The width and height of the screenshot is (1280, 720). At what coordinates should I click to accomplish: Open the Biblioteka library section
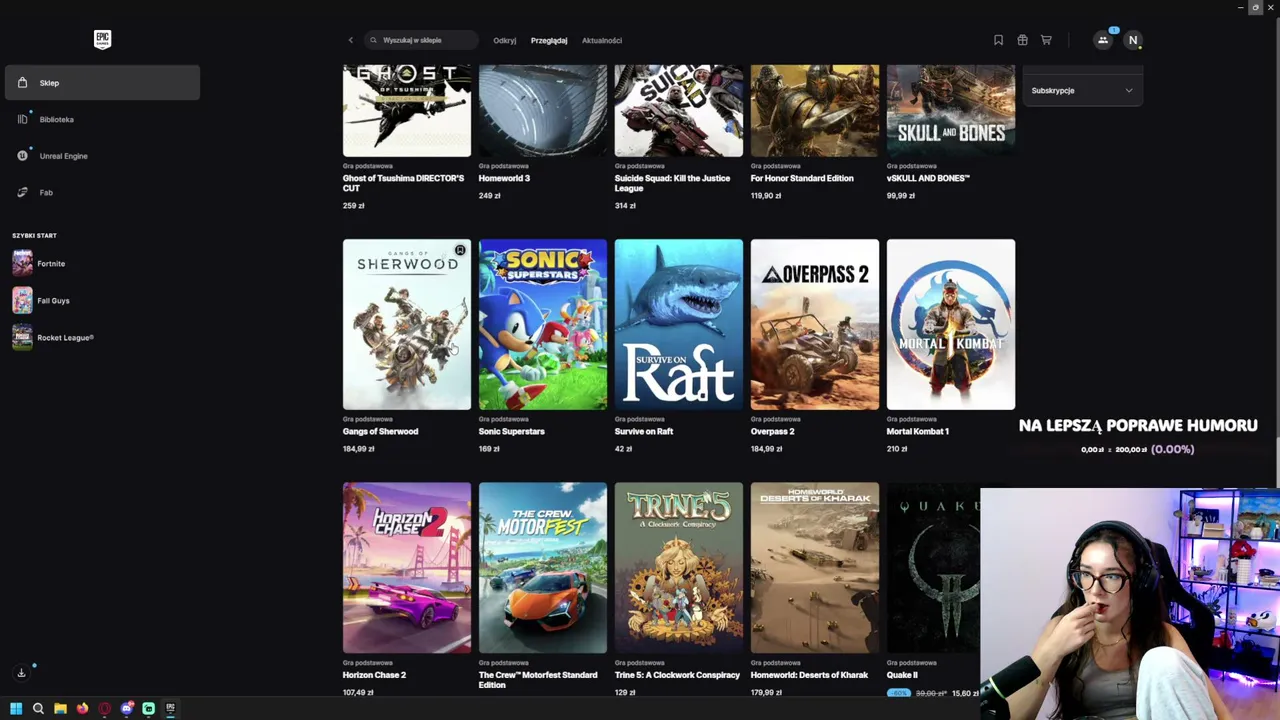[x=102, y=119]
